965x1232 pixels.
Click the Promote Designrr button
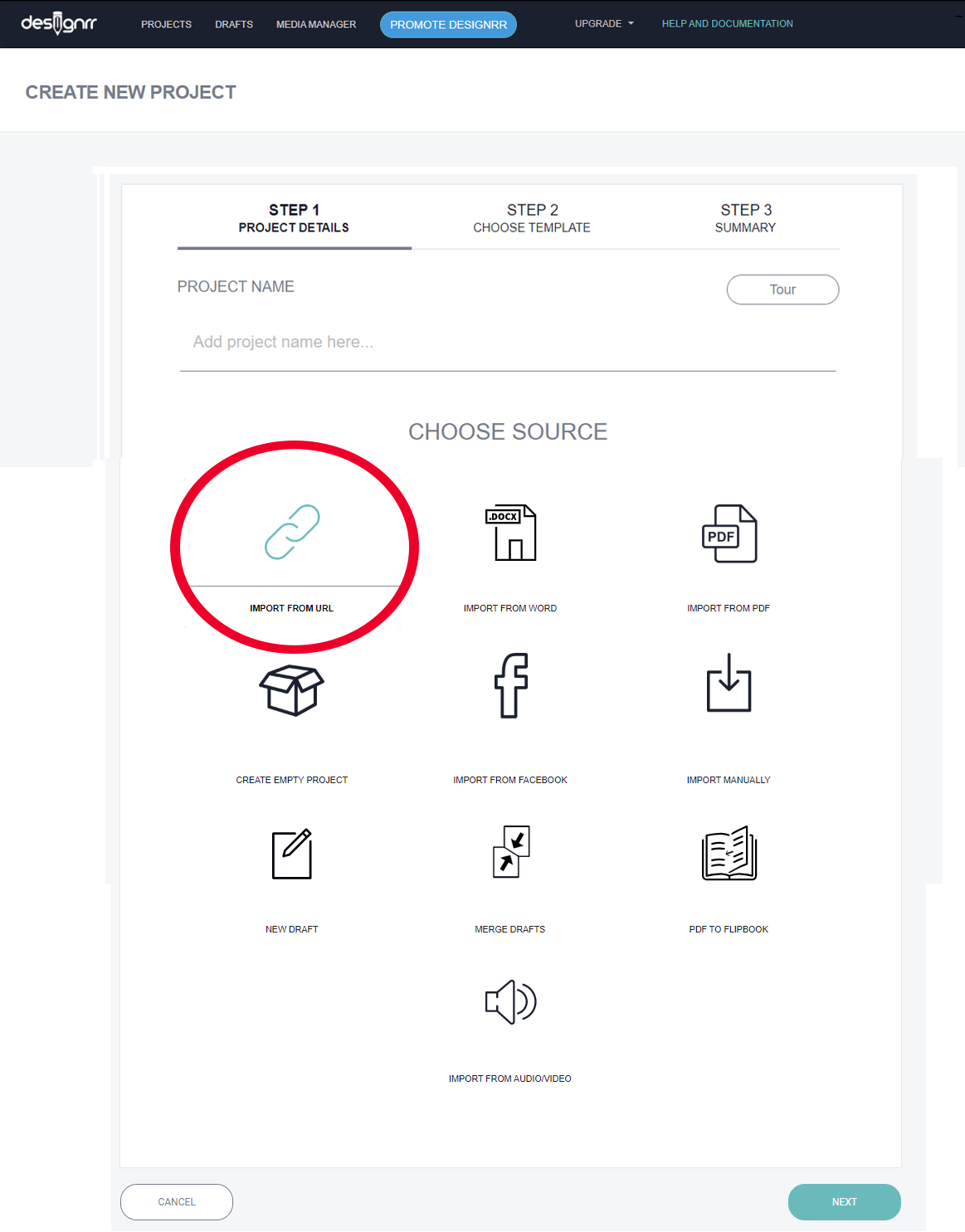[x=448, y=25]
